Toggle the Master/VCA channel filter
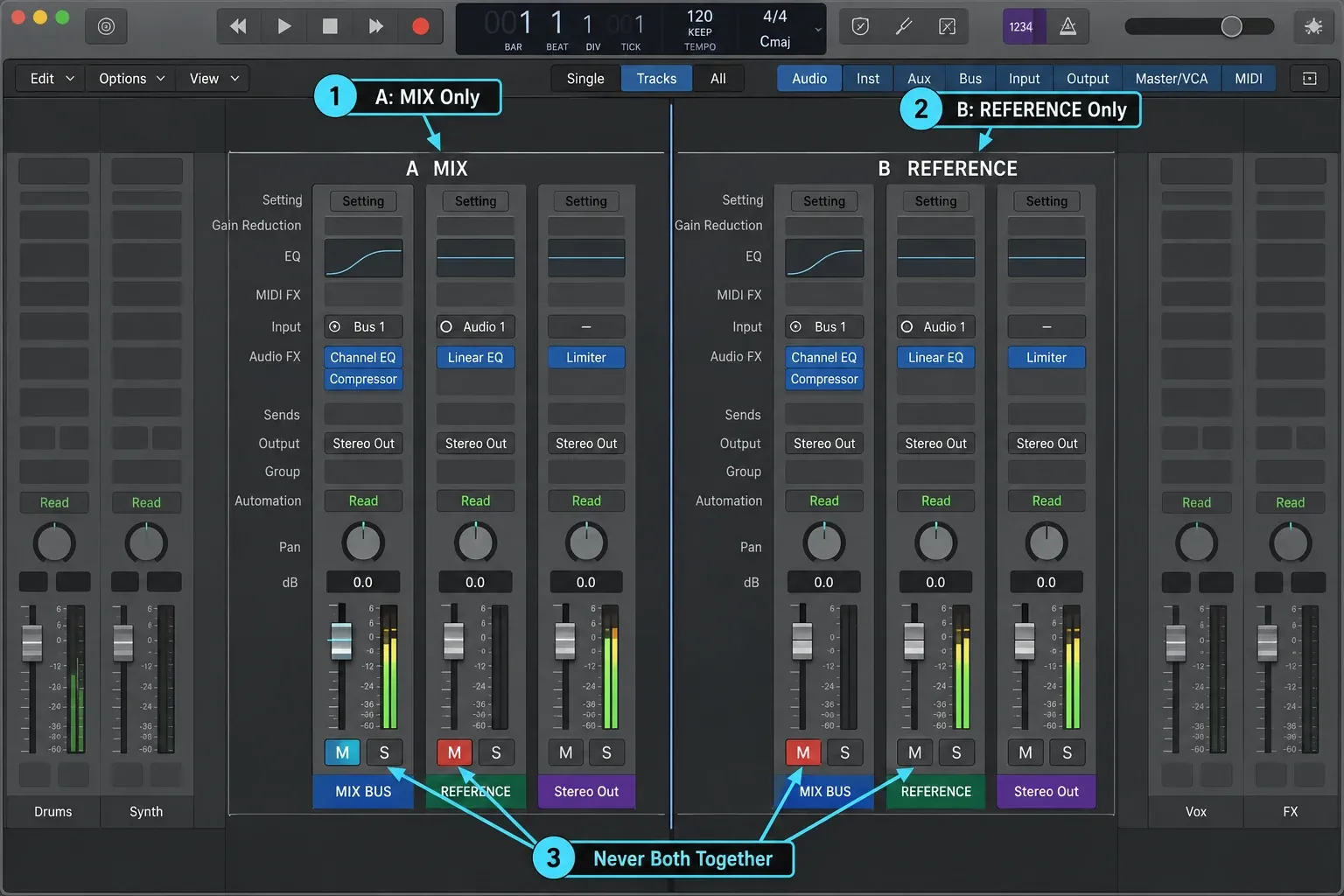Screen dimensions: 1344x896 tap(1171, 79)
